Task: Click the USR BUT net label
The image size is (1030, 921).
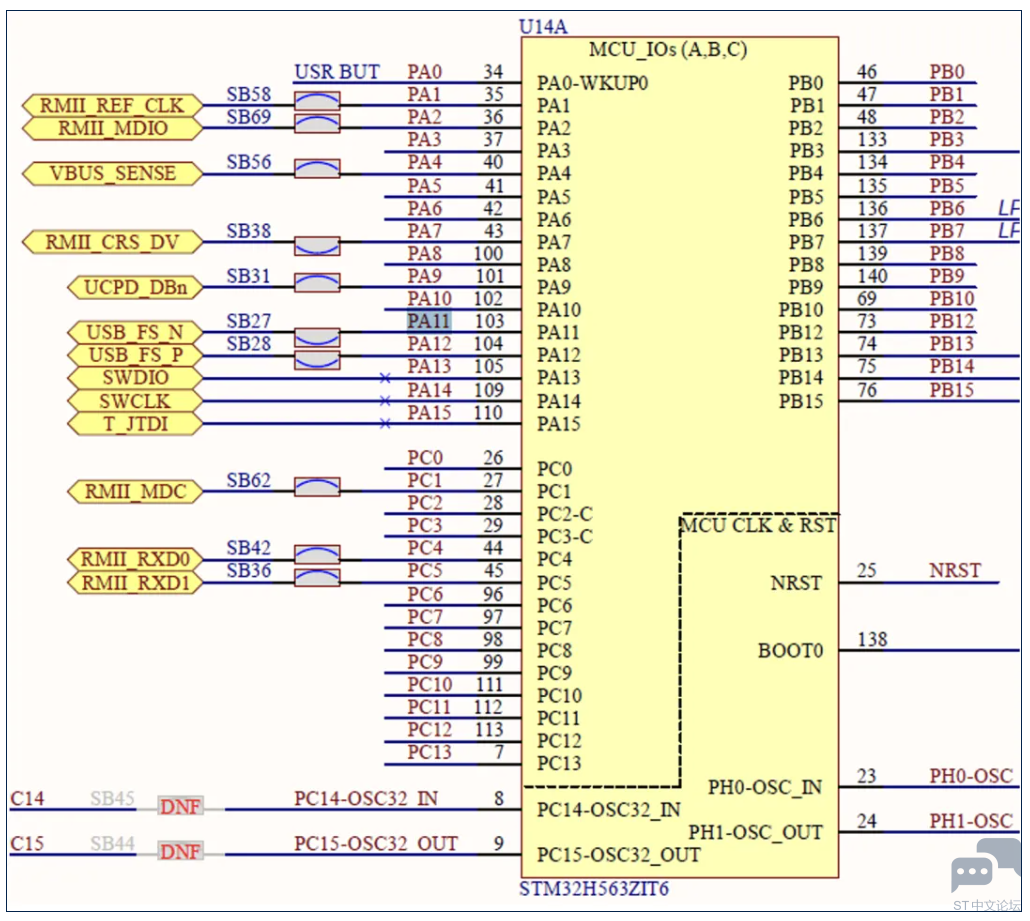Action: (x=336, y=71)
